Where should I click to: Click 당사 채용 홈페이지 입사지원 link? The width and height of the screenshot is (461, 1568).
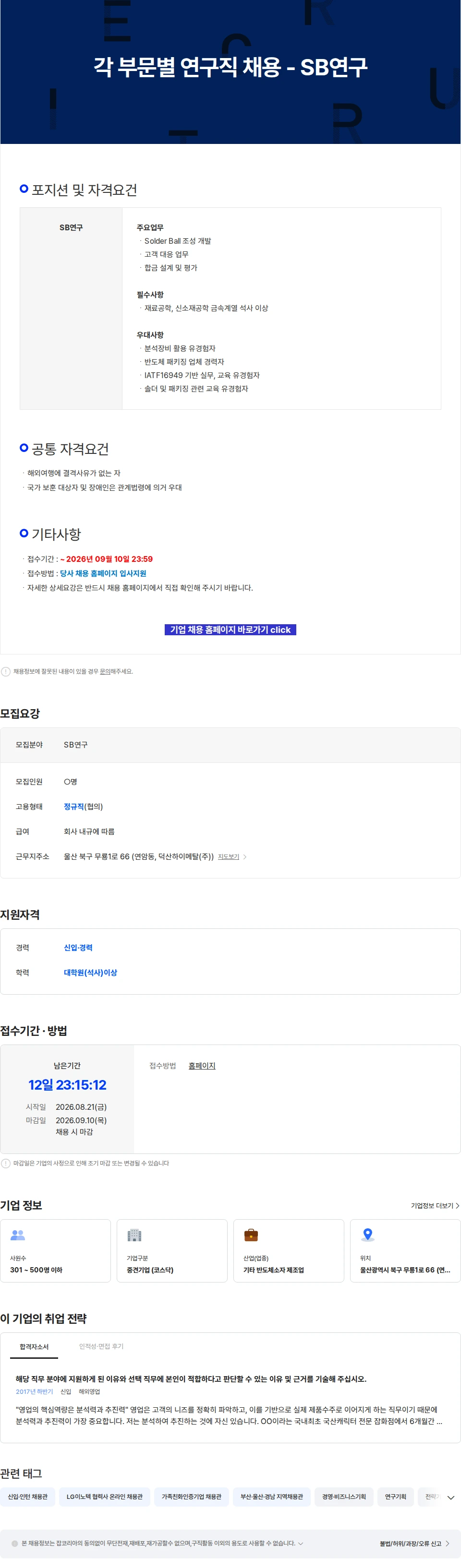pyautogui.click(x=103, y=573)
